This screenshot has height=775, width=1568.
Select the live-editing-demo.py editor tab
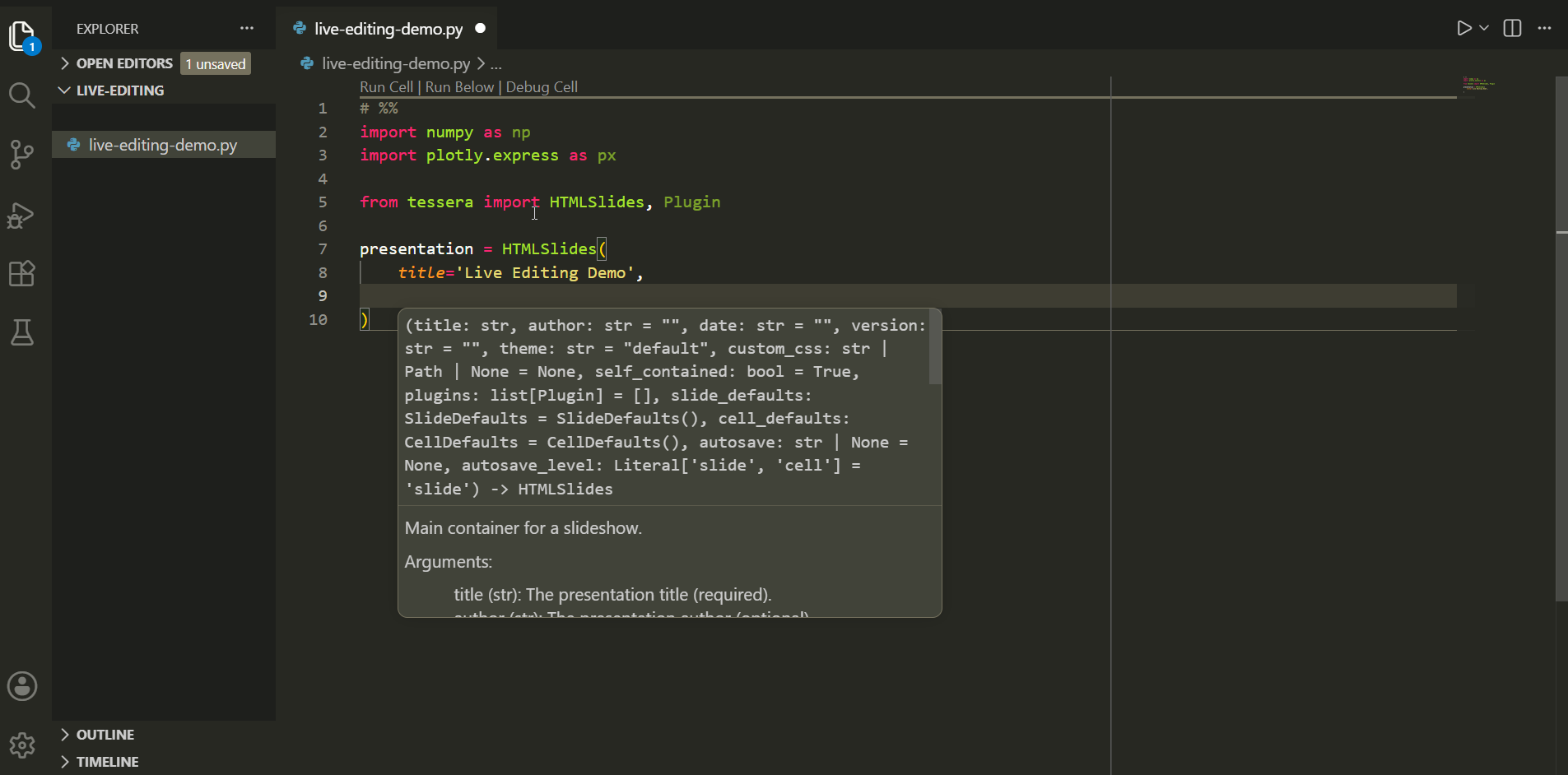click(389, 29)
